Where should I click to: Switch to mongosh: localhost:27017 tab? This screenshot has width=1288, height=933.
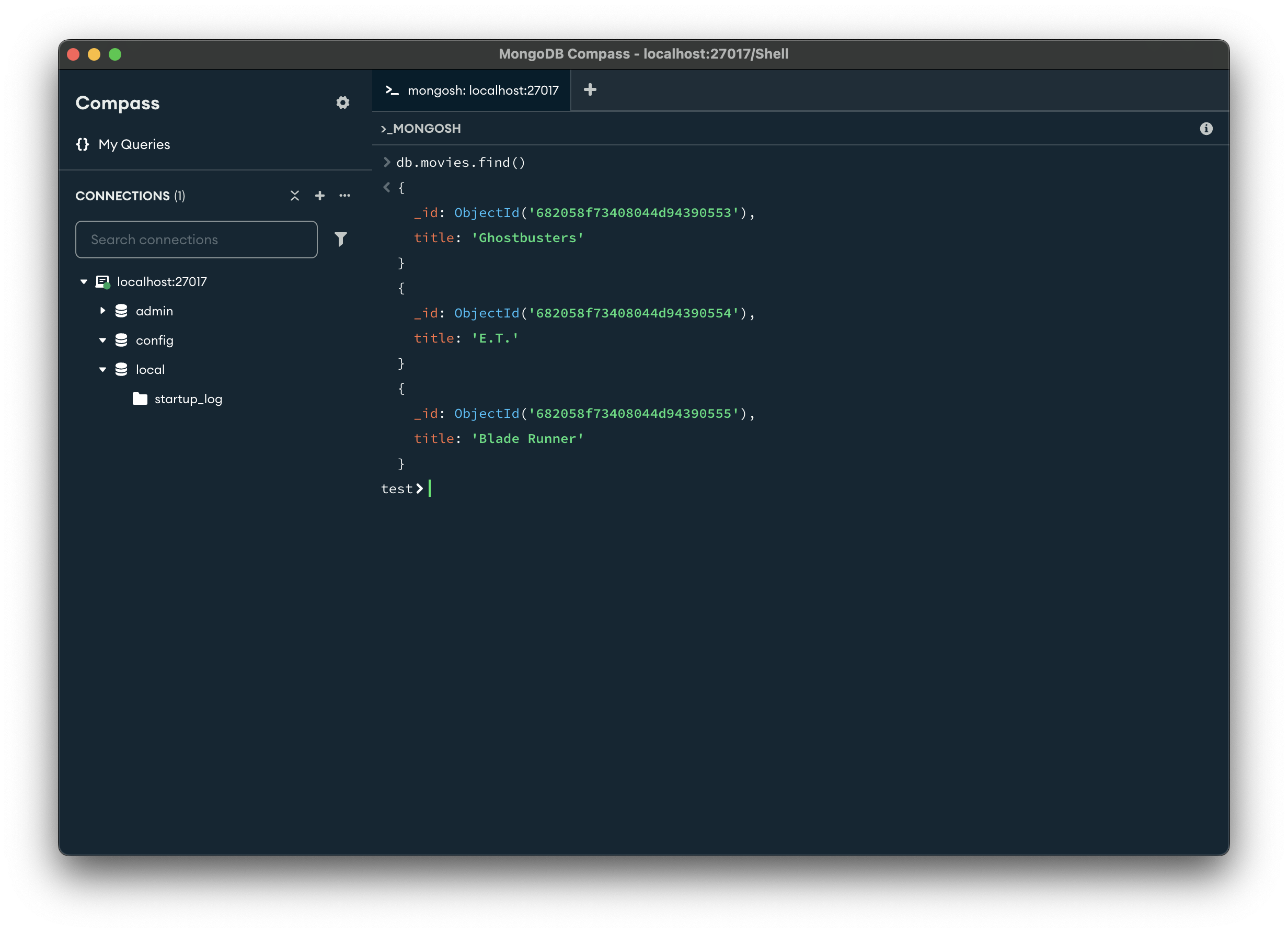[471, 90]
